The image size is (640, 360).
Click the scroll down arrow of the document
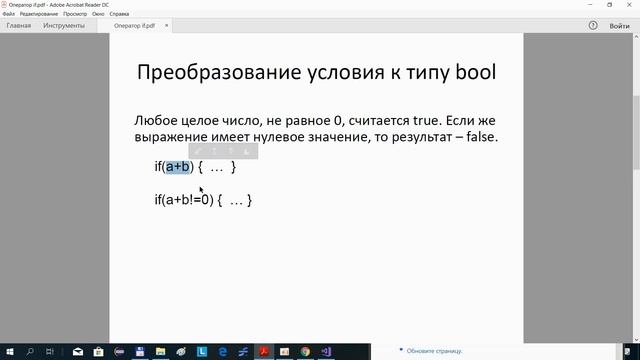click(636, 340)
